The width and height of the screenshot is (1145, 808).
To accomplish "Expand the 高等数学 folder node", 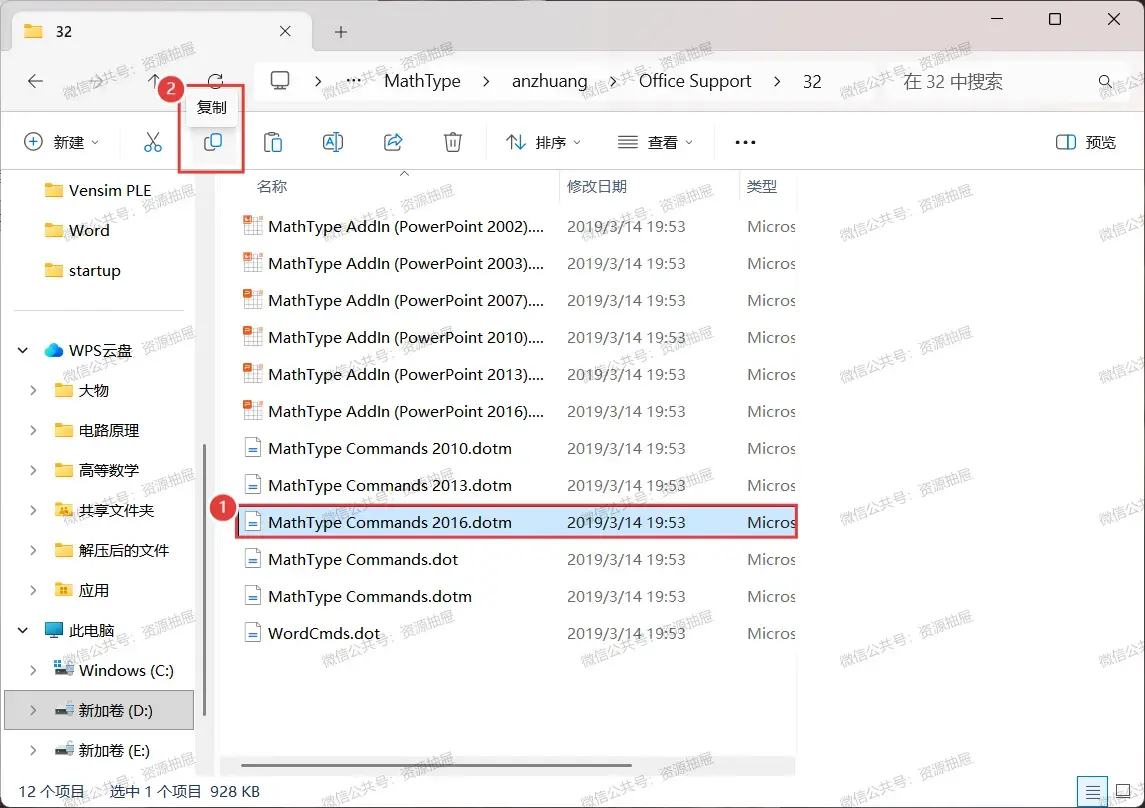I will click(33, 470).
